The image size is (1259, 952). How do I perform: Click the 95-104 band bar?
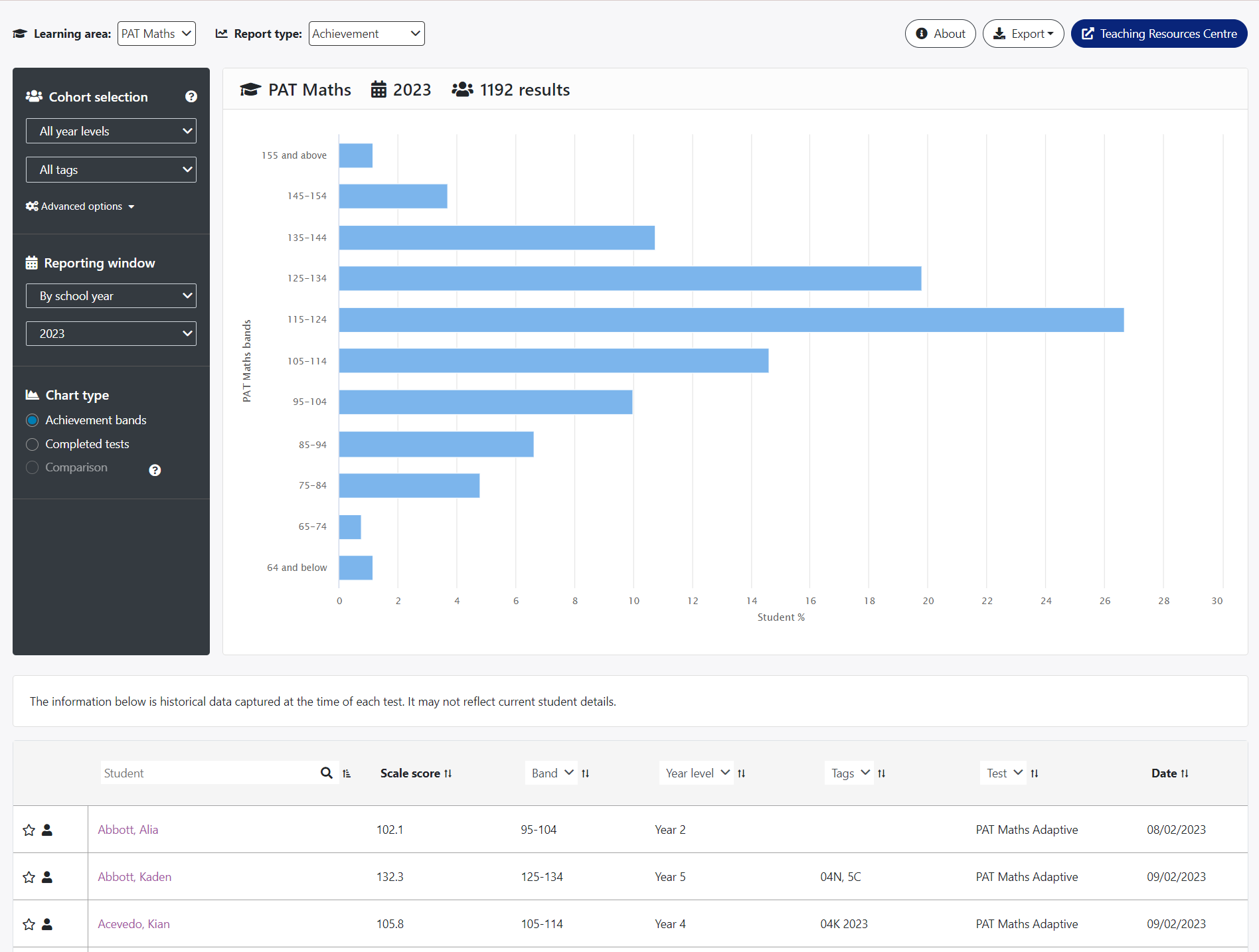[485, 402]
